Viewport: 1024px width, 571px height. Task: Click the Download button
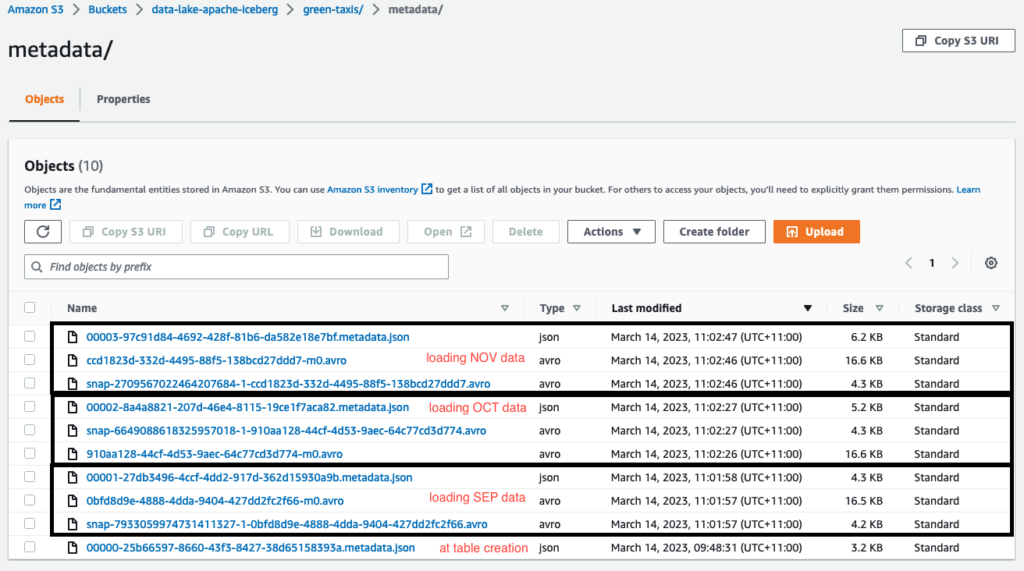[348, 231]
